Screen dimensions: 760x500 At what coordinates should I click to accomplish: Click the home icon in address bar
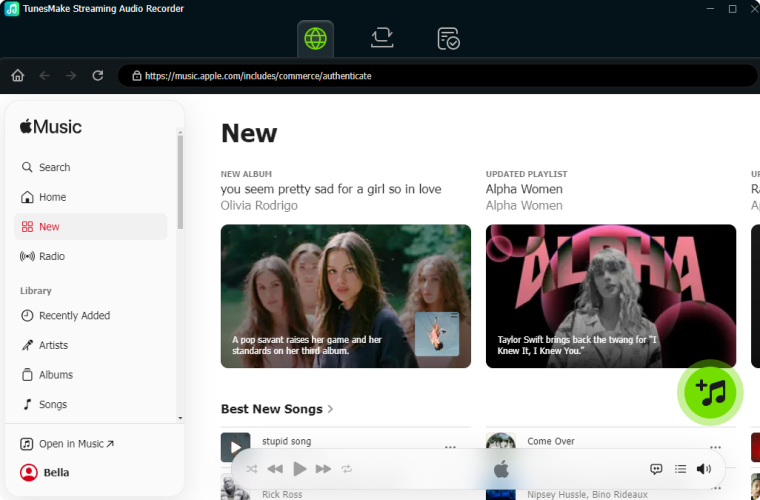(18, 76)
